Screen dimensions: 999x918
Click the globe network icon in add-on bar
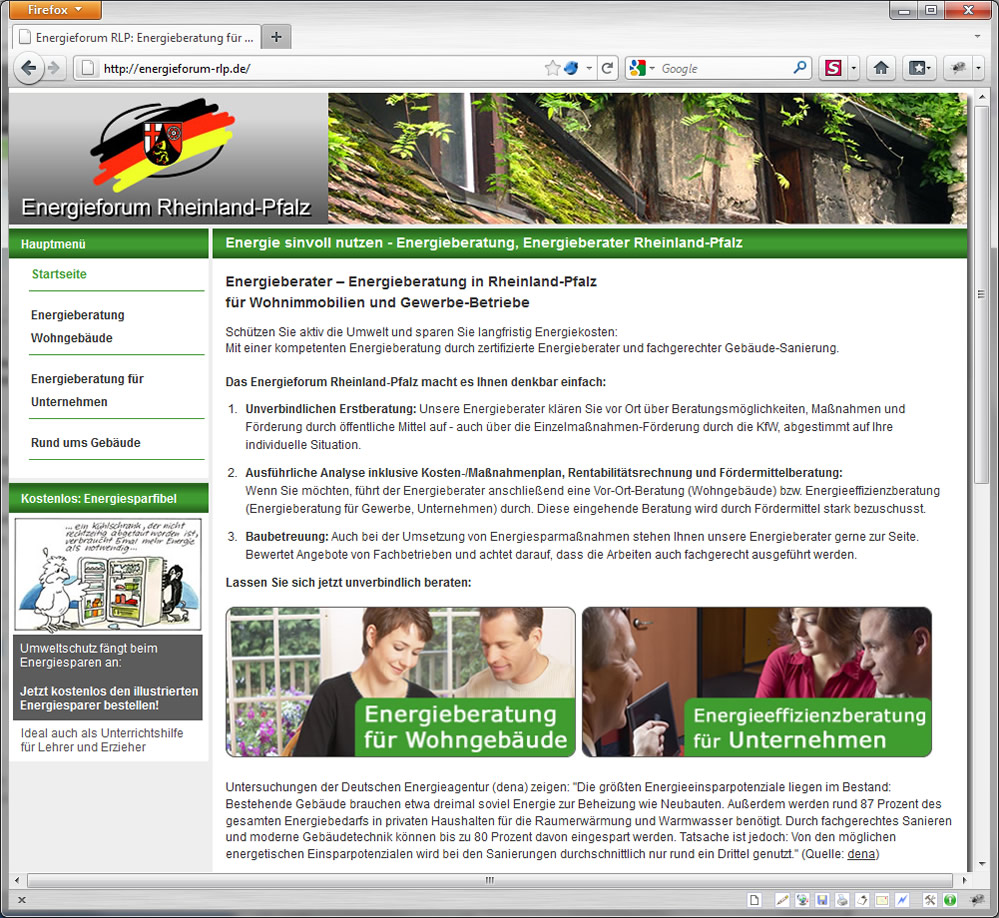coord(802,900)
